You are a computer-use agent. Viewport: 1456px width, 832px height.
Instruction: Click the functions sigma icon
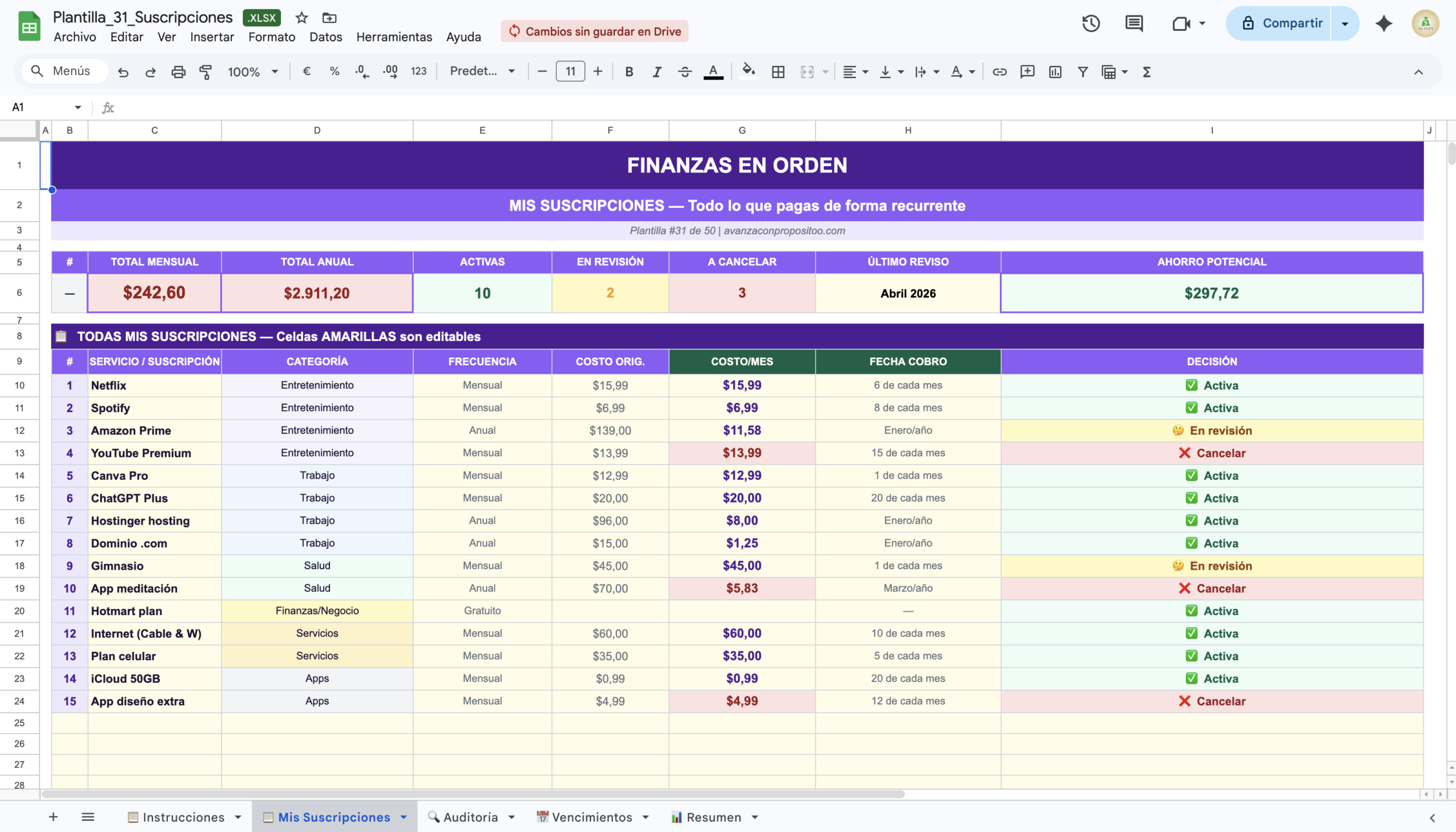click(x=1146, y=72)
